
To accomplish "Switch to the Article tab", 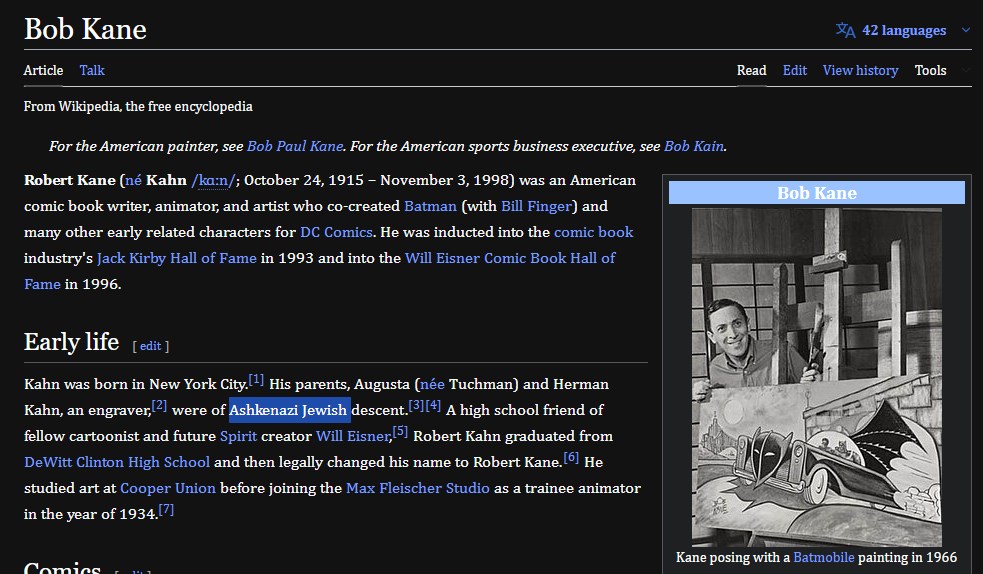I will pos(43,70).
